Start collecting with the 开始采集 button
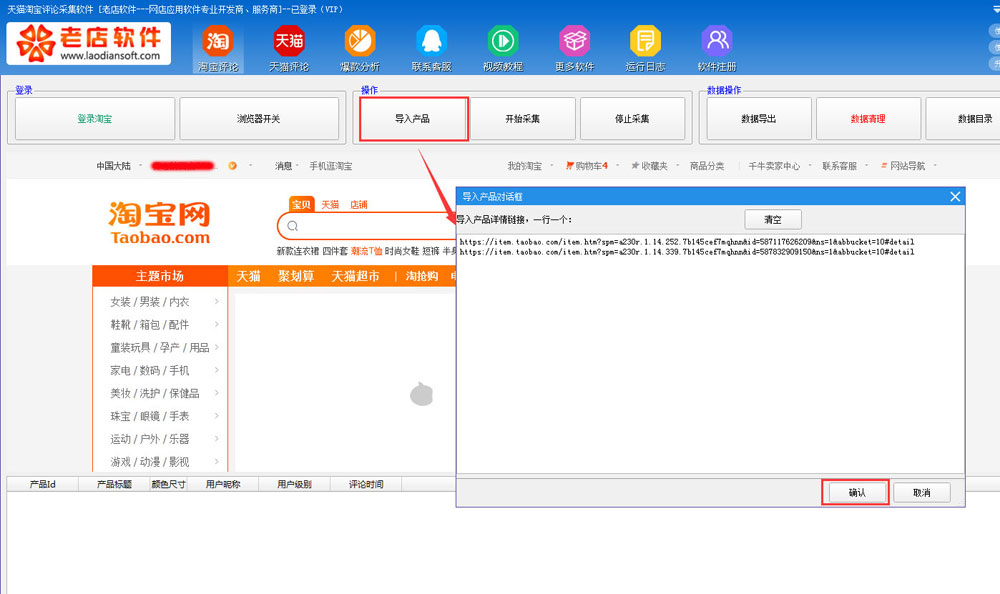The image size is (1000, 594). tap(523, 119)
